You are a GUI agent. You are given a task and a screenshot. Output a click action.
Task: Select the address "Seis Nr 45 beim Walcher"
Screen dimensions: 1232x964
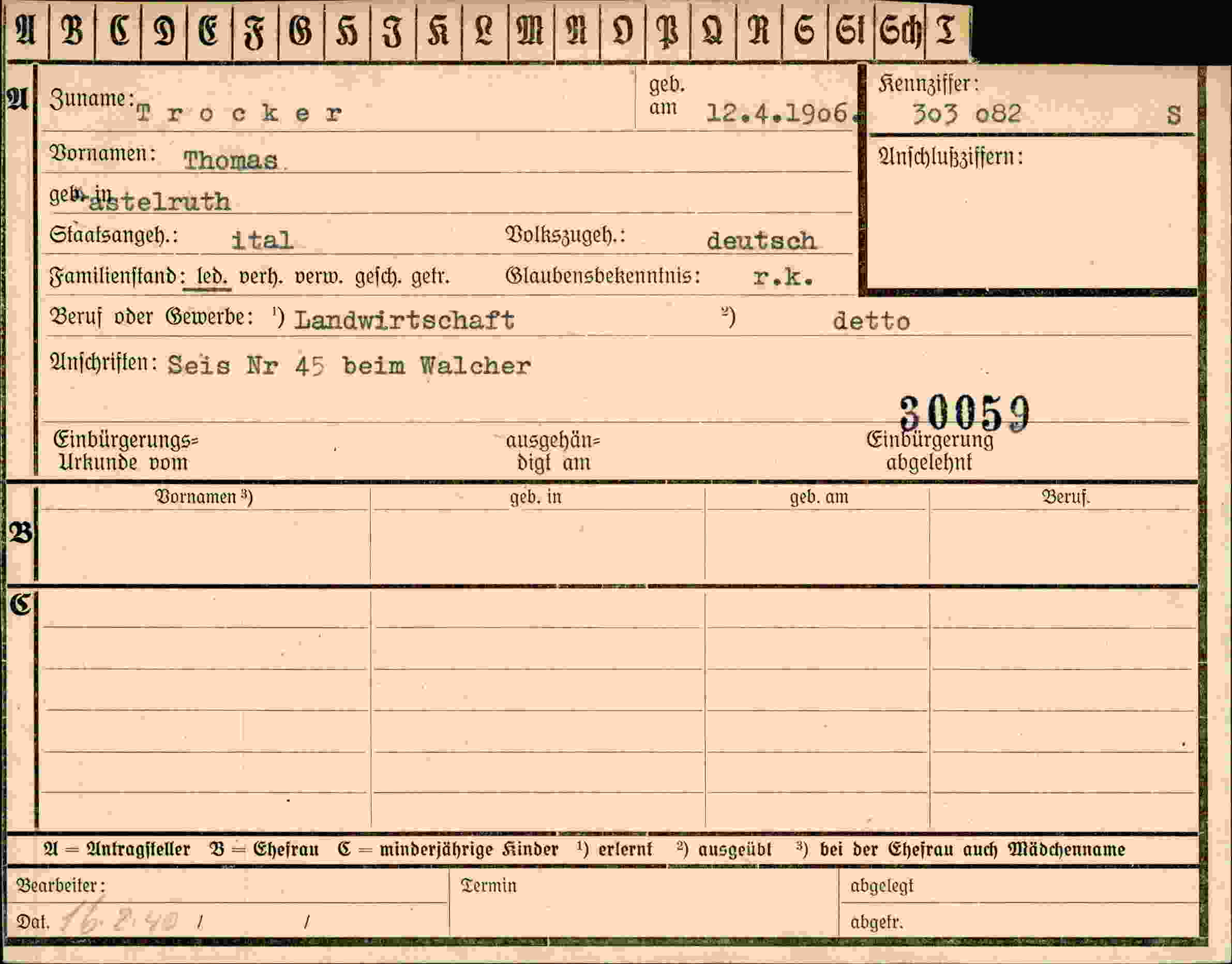349,366
